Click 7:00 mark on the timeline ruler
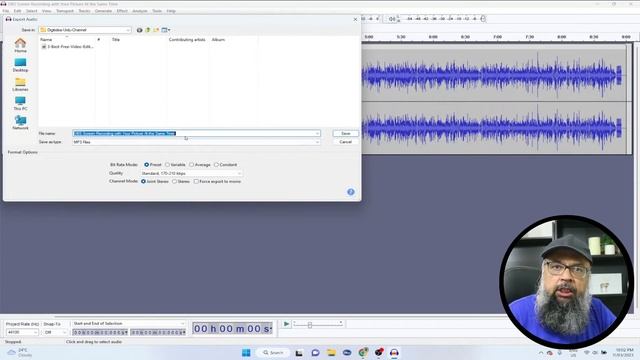 498,37
